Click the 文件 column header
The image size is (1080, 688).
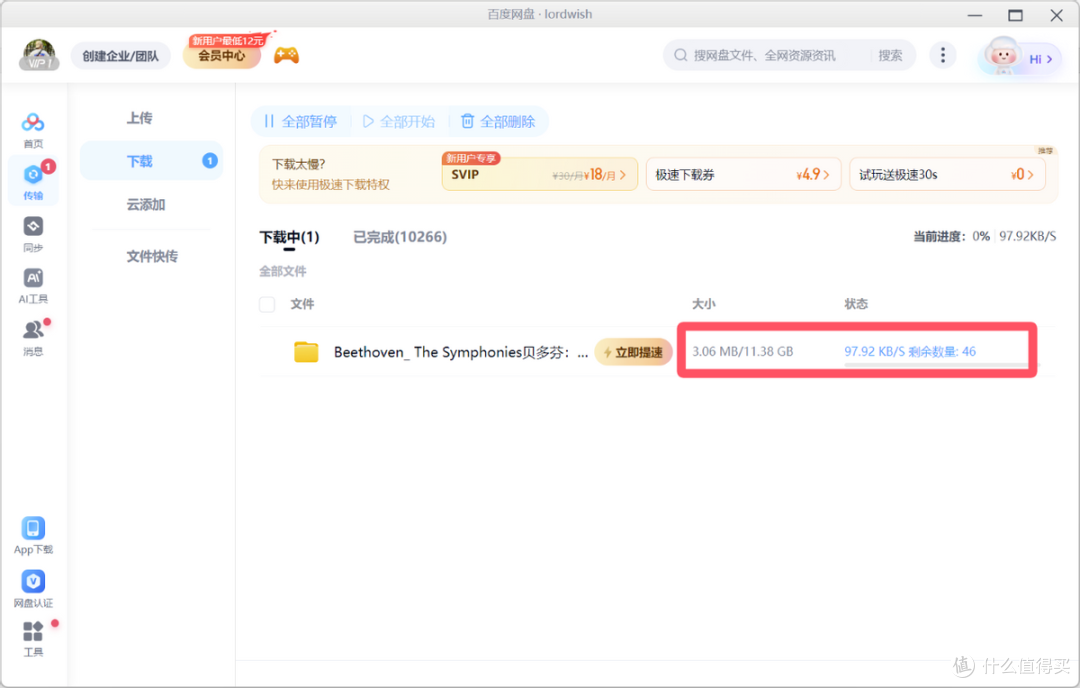pos(302,304)
